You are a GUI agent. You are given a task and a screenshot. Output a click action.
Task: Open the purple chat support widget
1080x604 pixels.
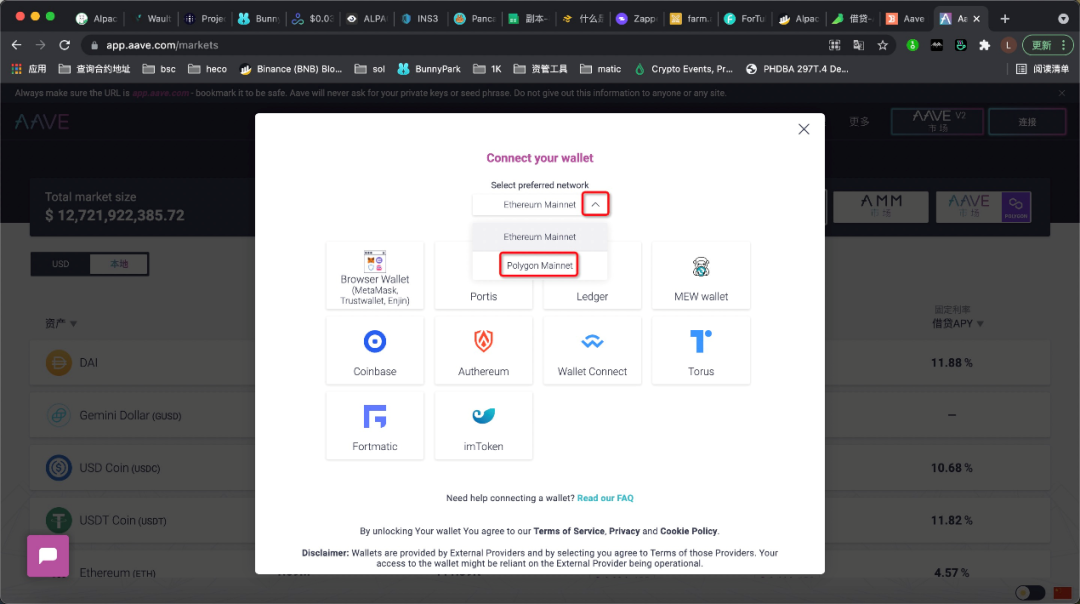tap(48, 556)
